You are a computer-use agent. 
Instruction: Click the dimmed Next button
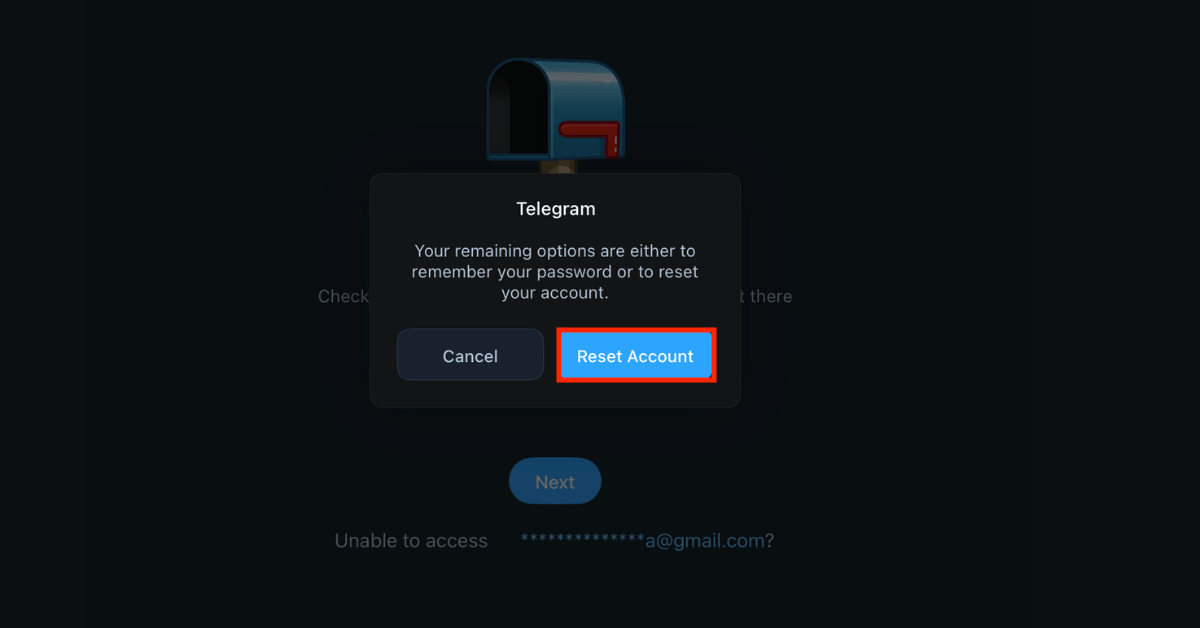click(x=555, y=482)
